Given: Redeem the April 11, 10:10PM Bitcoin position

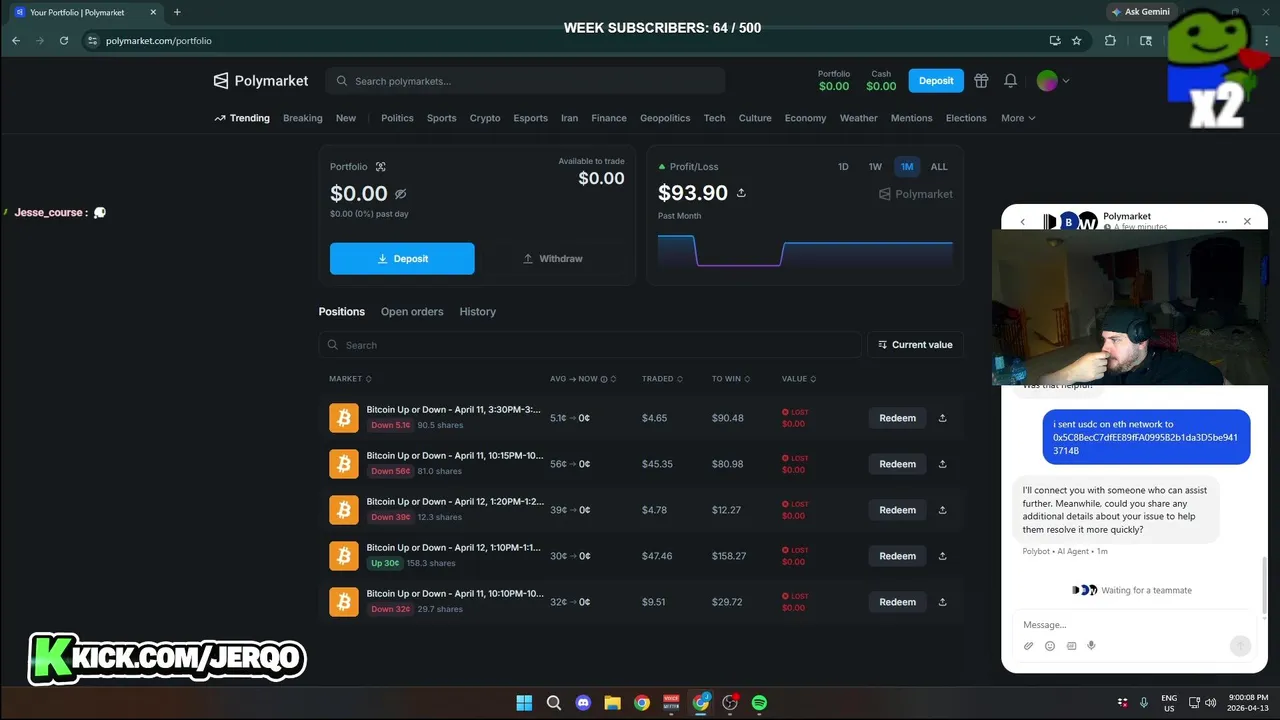Looking at the screenshot, I should (897, 602).
